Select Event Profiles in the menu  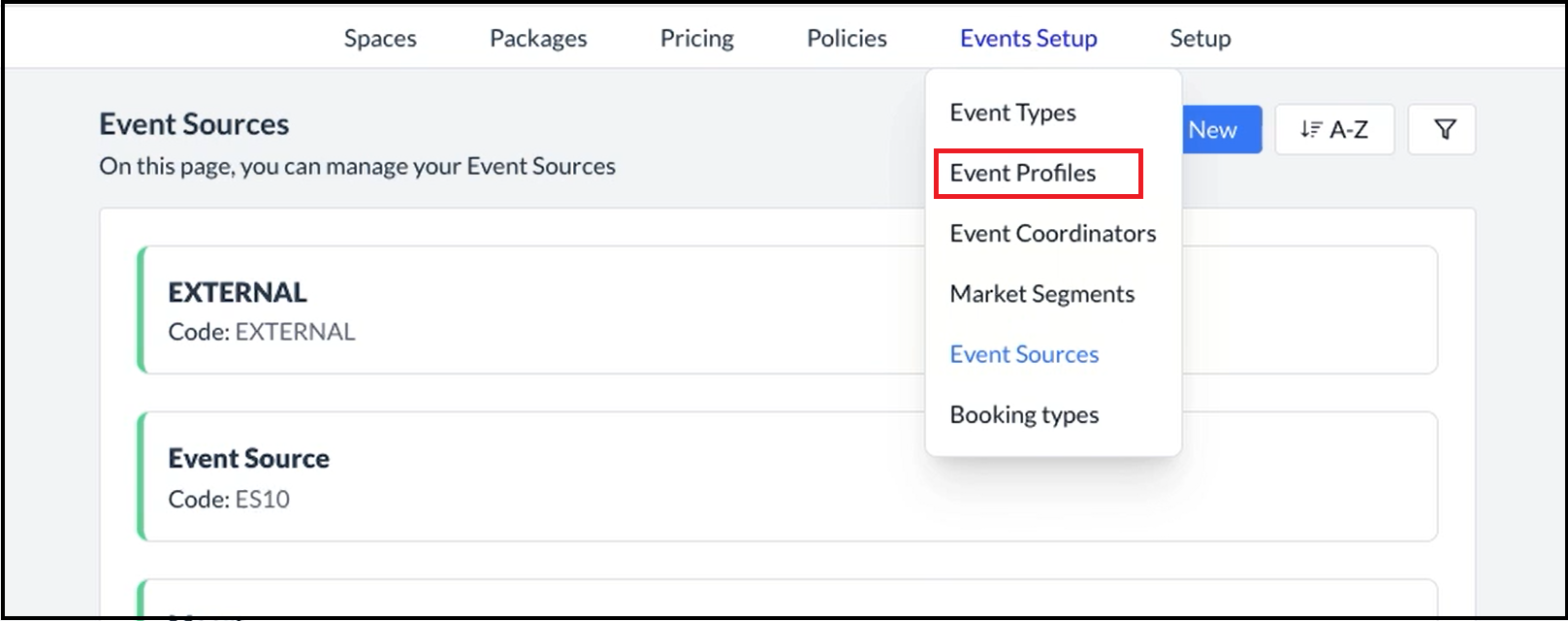(x=1023, y=173)
